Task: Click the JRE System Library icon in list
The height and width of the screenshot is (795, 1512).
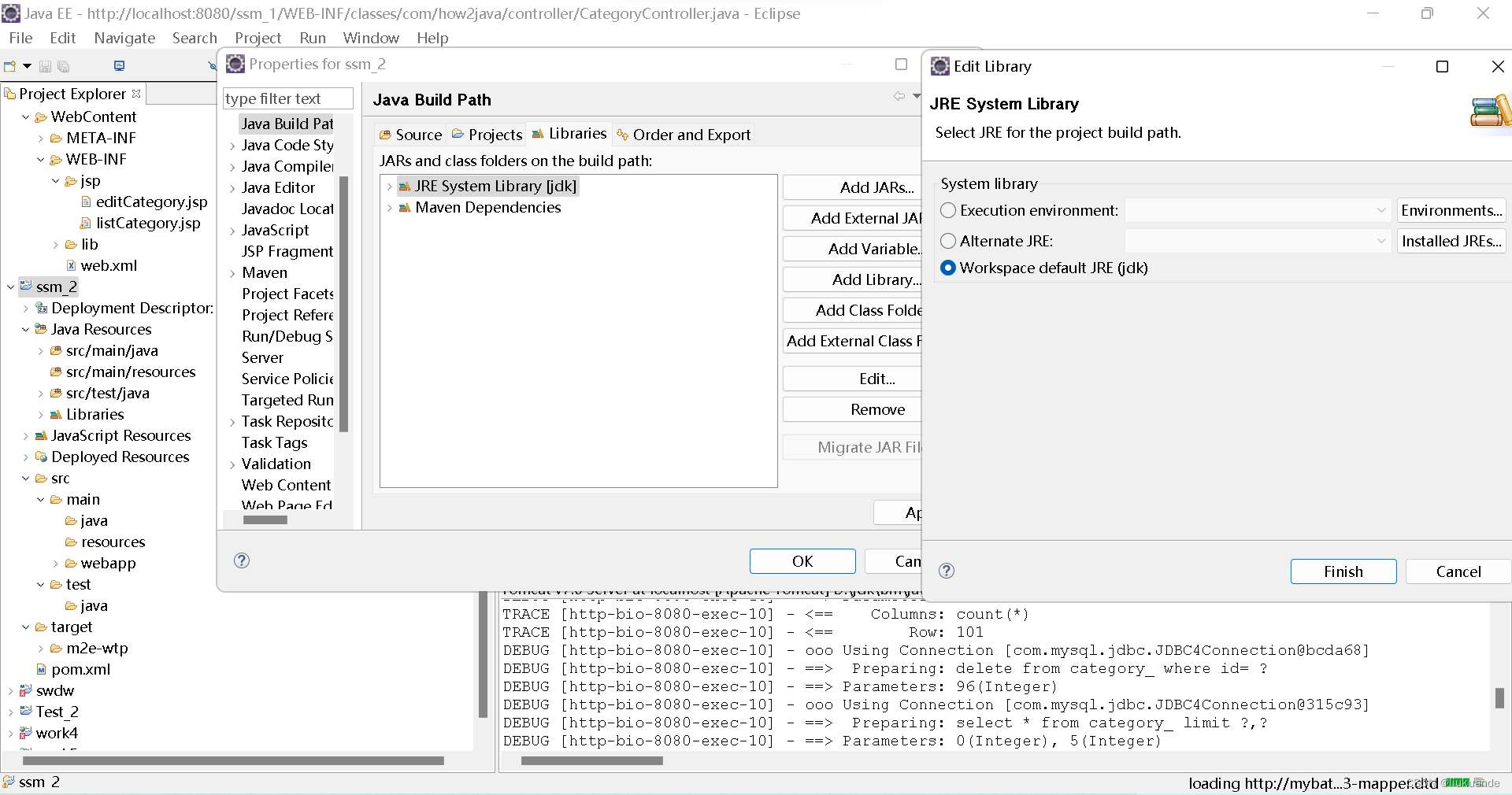Action: [x=405, y=187]
